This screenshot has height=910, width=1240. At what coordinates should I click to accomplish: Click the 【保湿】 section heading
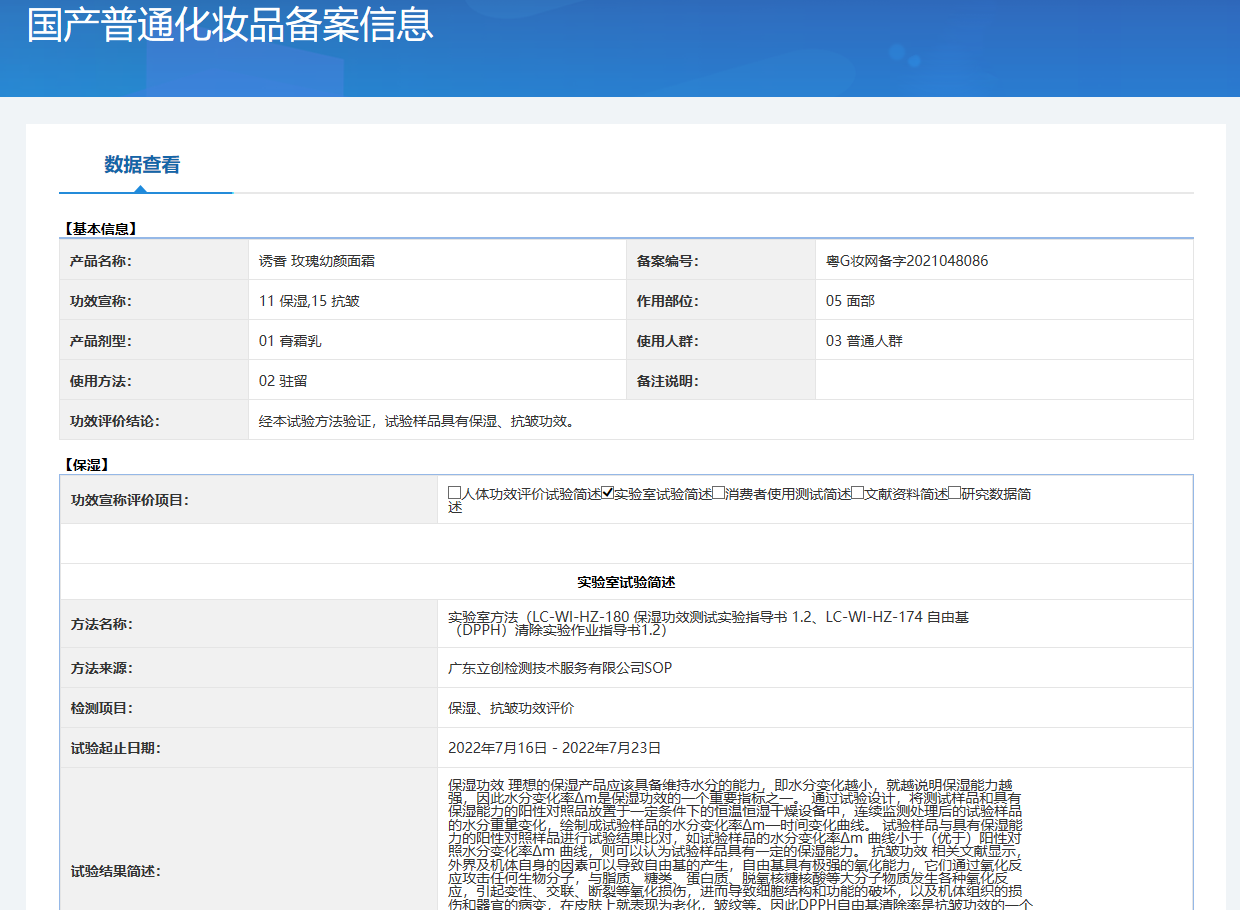point(86,465)
